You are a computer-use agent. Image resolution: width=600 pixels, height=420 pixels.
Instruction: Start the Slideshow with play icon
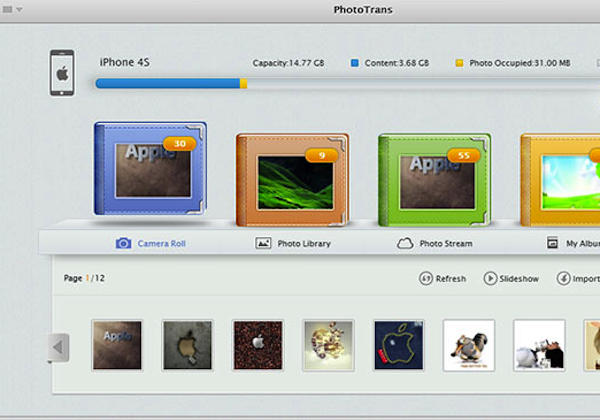click(490, 279)
